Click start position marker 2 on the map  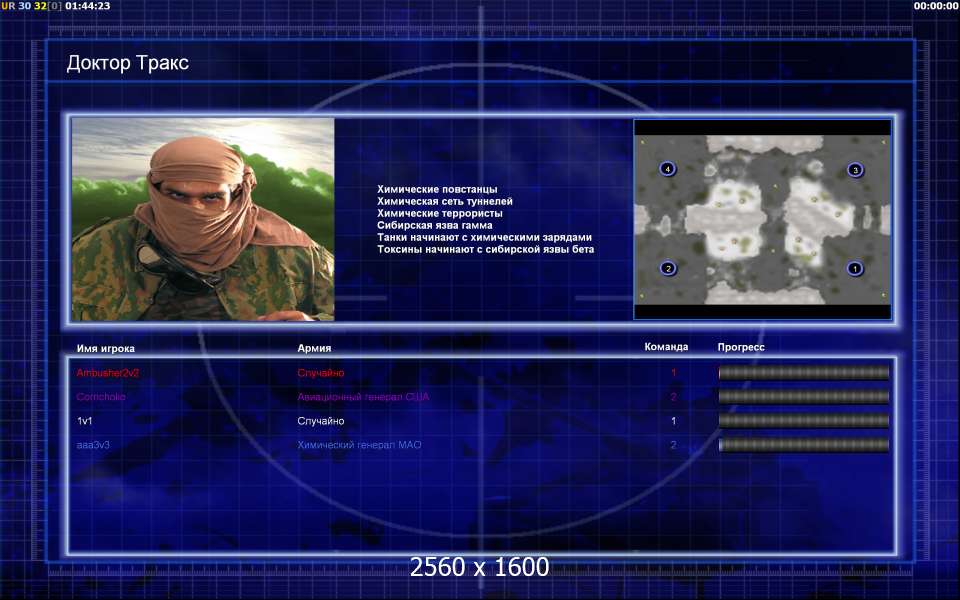pos(668,268)
